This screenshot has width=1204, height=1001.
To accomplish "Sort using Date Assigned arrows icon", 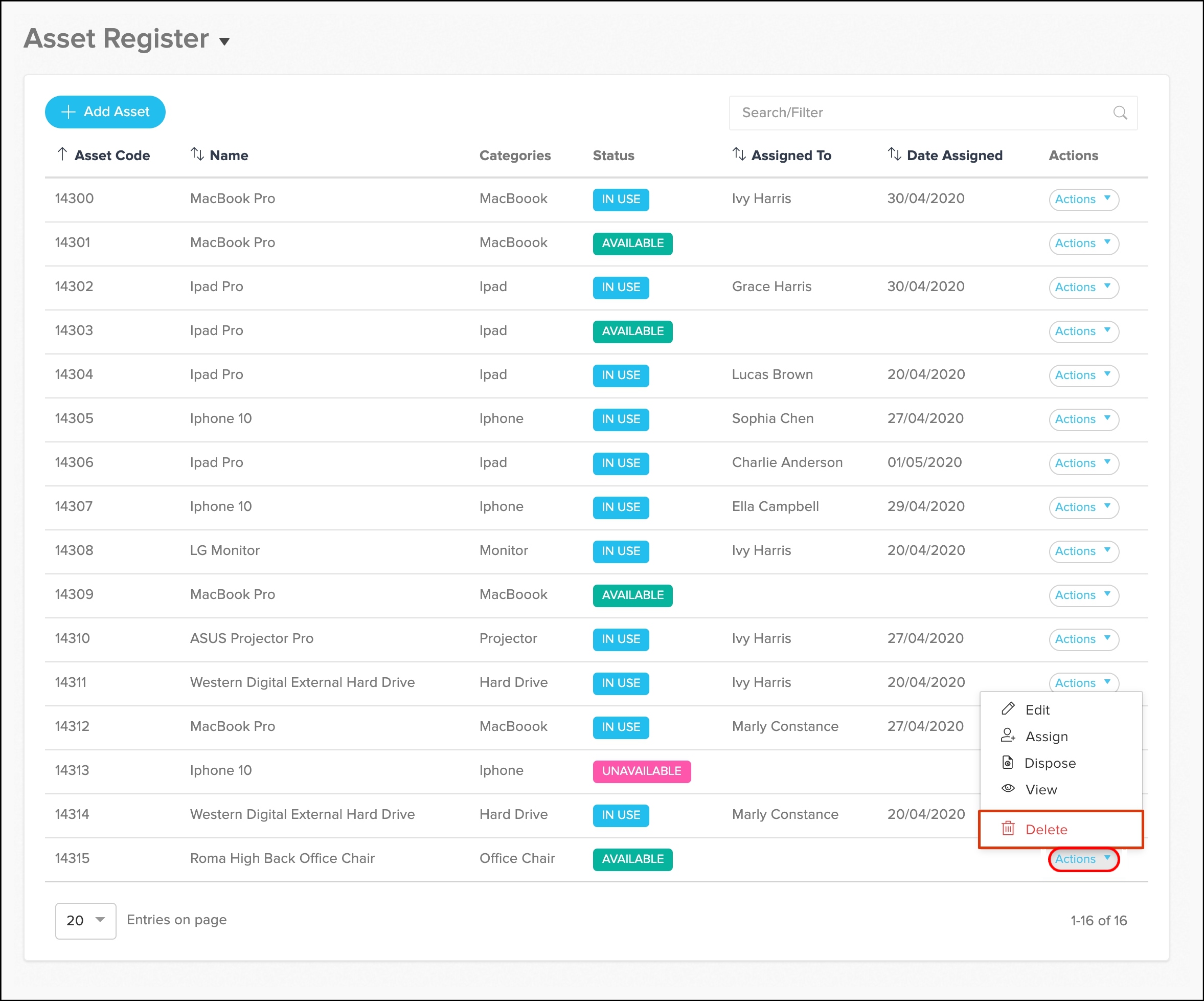I will tap(894, 154).
